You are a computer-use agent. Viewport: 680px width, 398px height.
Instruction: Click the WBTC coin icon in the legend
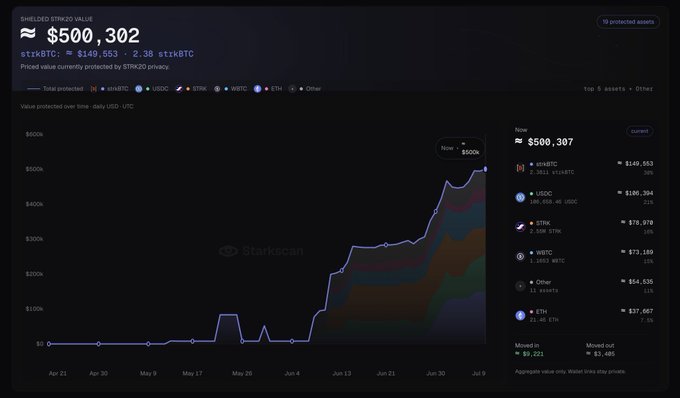point(217,89)
